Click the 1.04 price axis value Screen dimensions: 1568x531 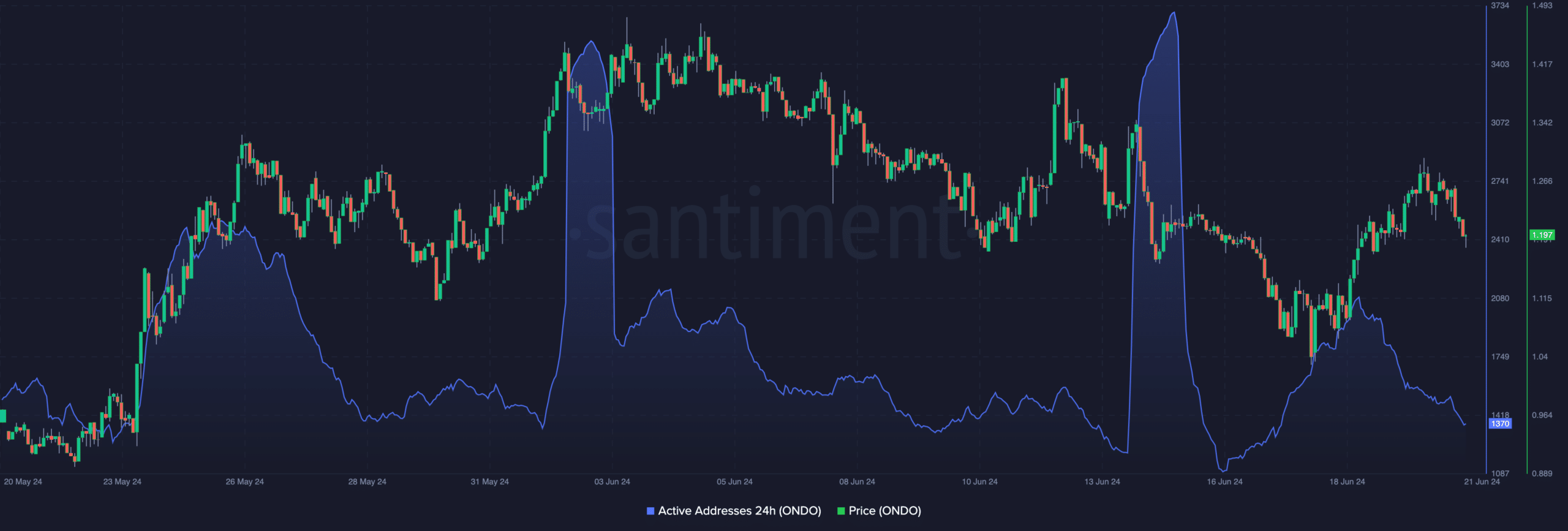click(x=1539, y=356)
